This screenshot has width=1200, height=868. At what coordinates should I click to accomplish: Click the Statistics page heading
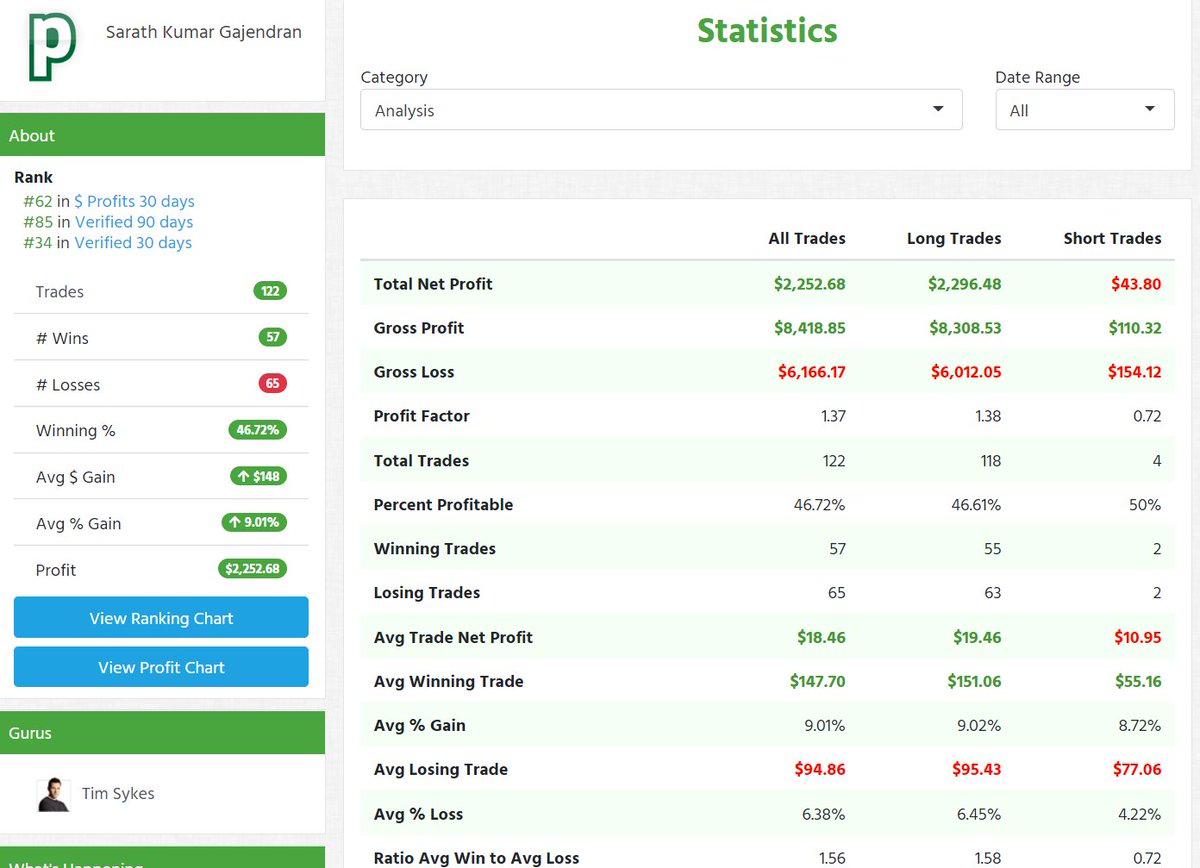coord(767,30)
